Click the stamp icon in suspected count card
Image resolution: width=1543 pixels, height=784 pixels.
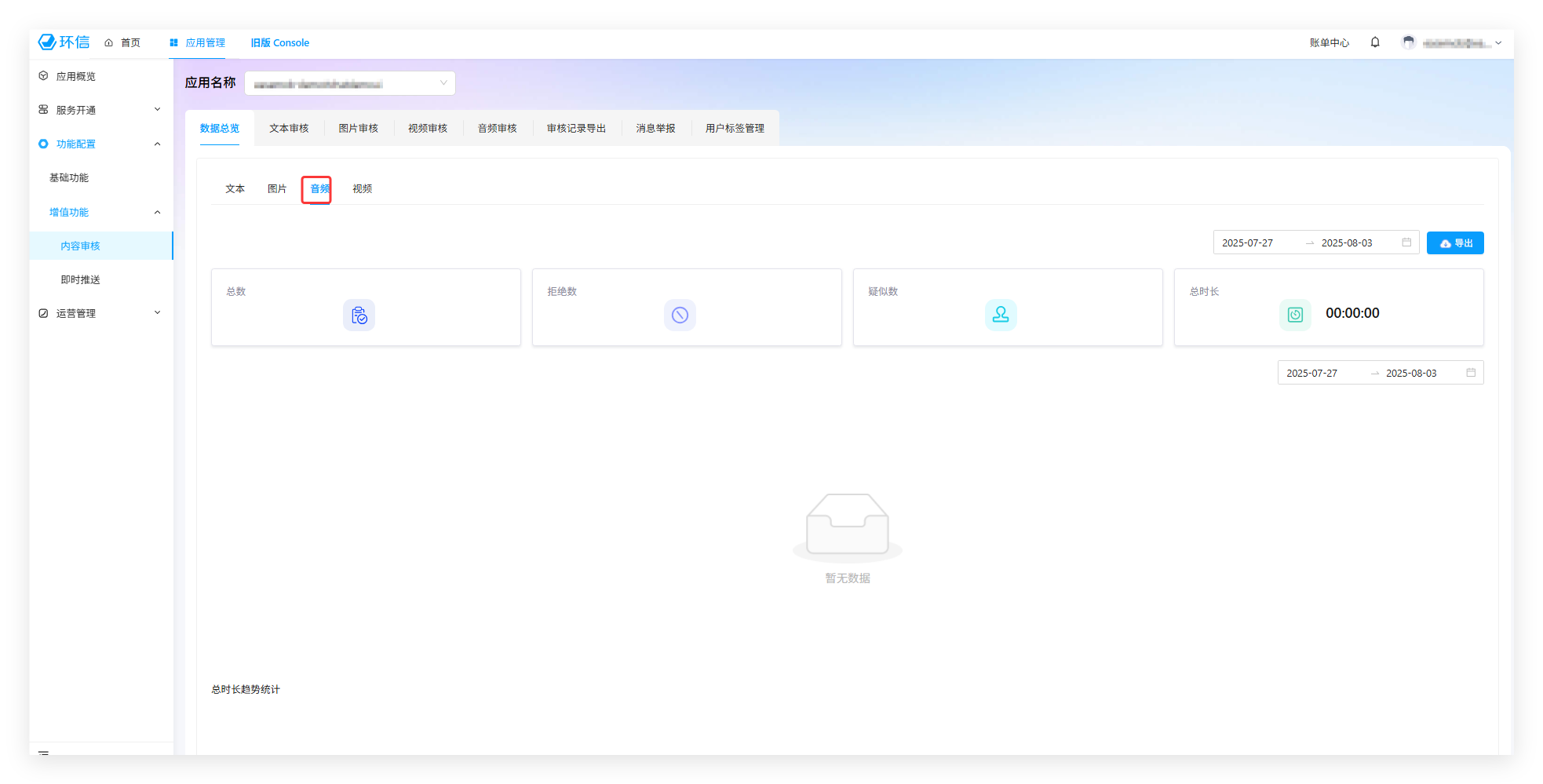click(x=1001, y=315)
